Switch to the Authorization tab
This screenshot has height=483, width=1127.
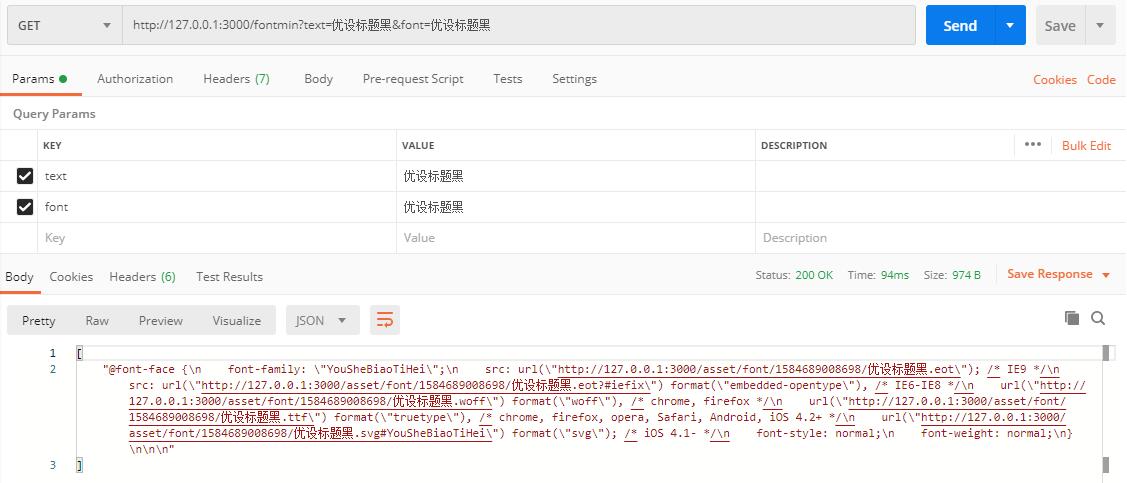135,79
